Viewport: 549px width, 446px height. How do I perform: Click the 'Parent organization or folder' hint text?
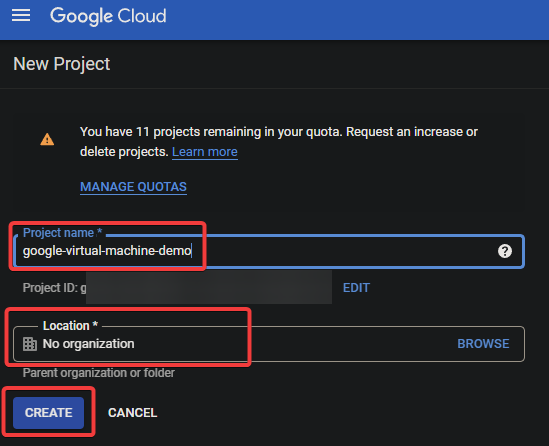tap(99, 373)
